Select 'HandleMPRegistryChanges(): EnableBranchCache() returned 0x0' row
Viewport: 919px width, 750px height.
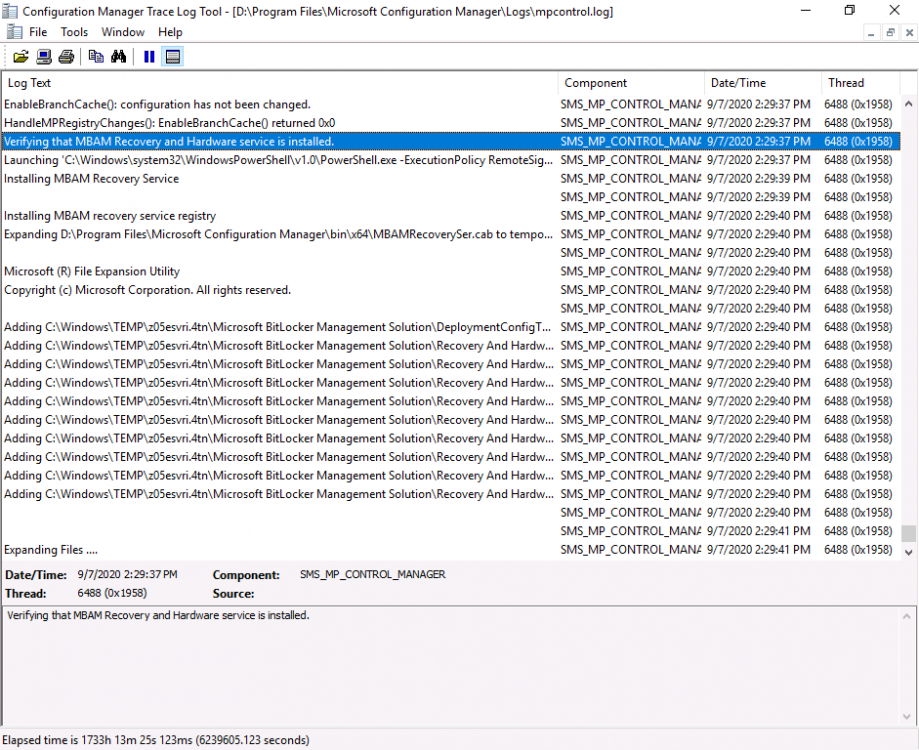[x=451, y=123]
